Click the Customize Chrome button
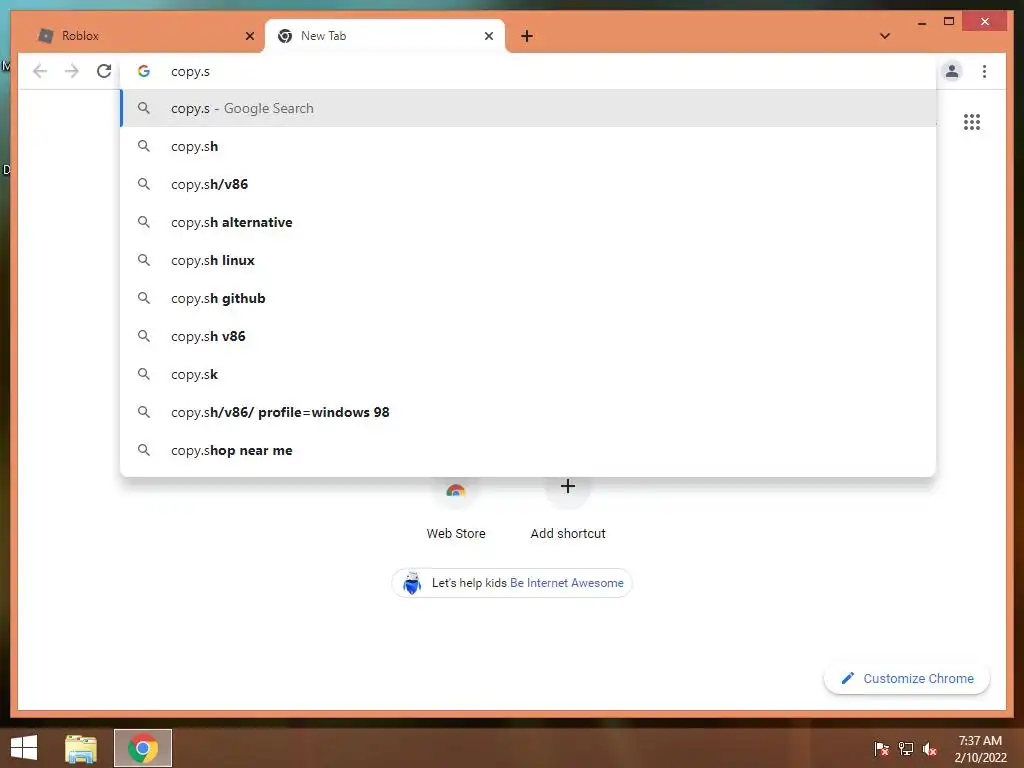Viewport: 1024px width, 768px height. 907,679
